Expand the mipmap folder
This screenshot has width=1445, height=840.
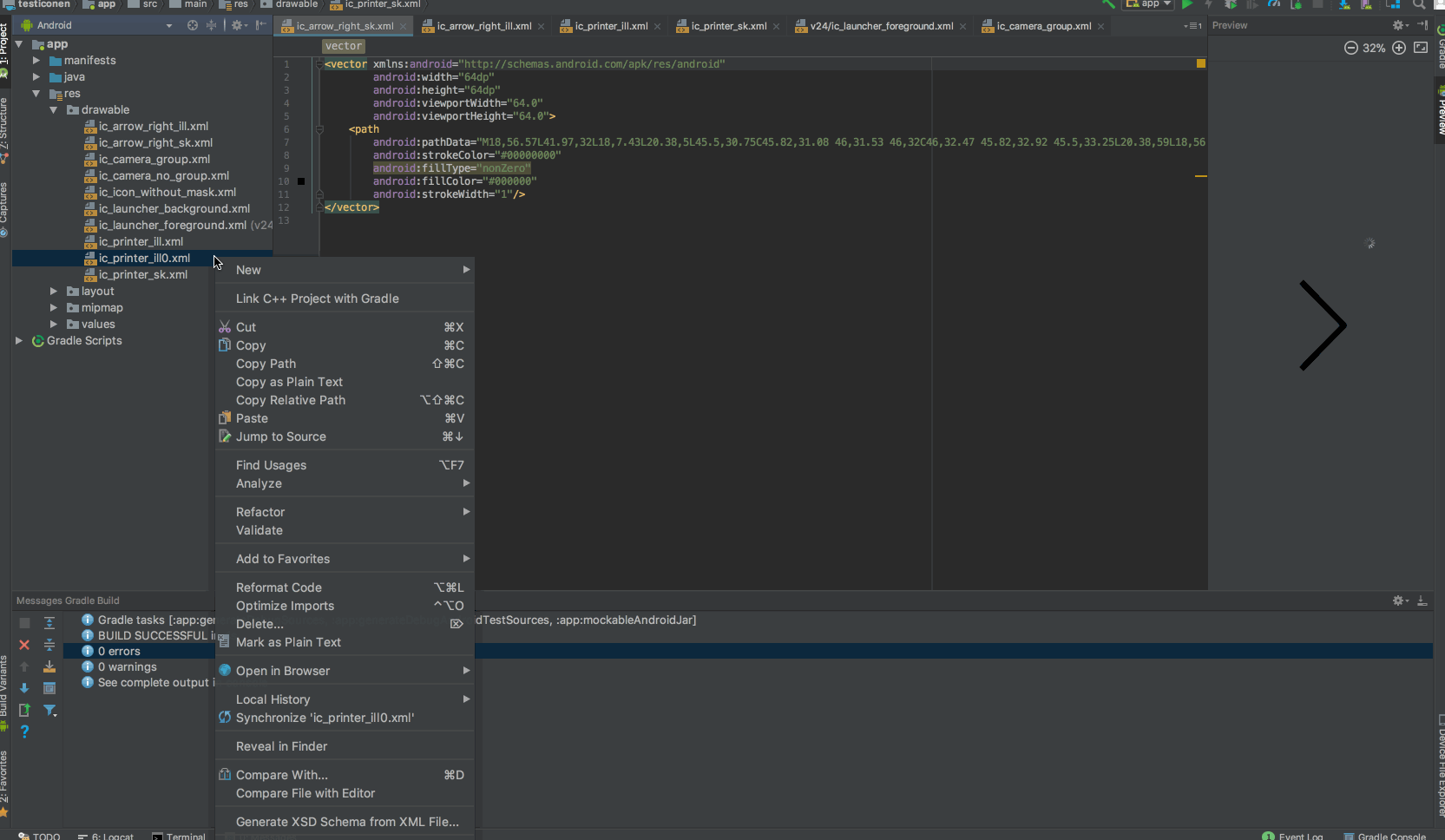click(x=54, y=308)
